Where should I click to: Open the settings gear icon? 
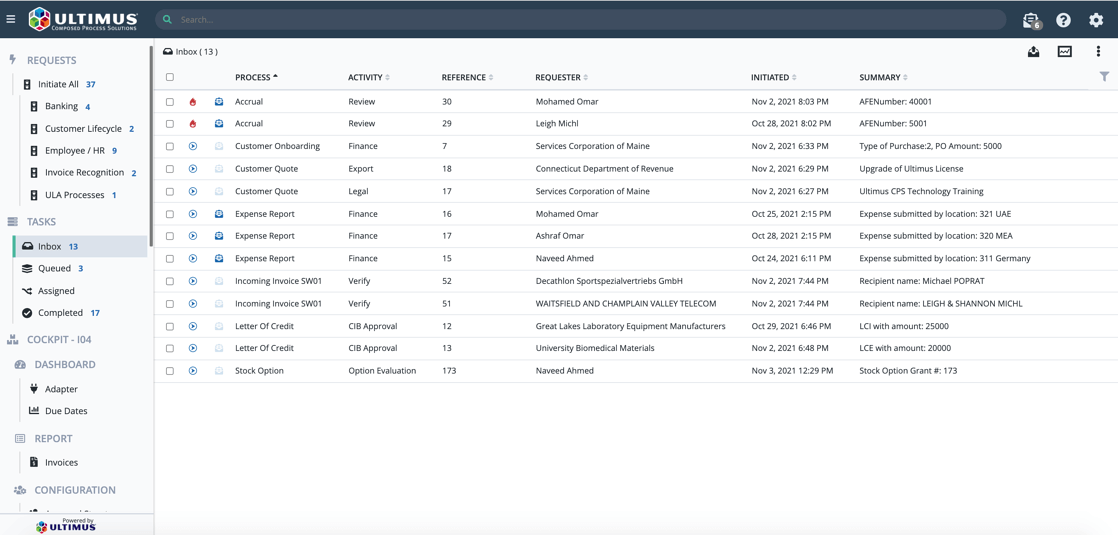tap(1096, 20)
